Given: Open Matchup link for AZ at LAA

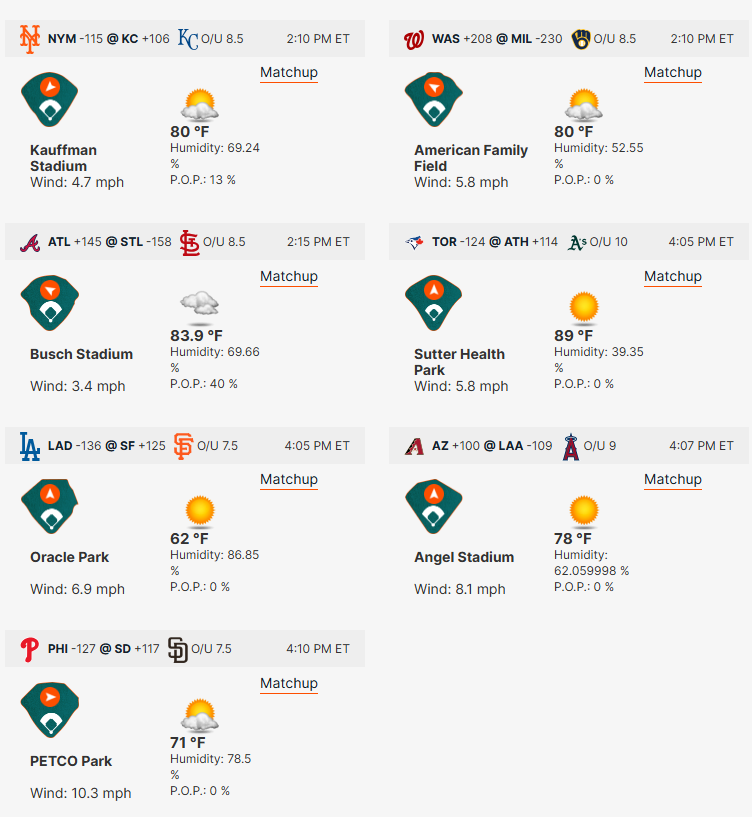Looking at the screenshot, I should (673, 479).
